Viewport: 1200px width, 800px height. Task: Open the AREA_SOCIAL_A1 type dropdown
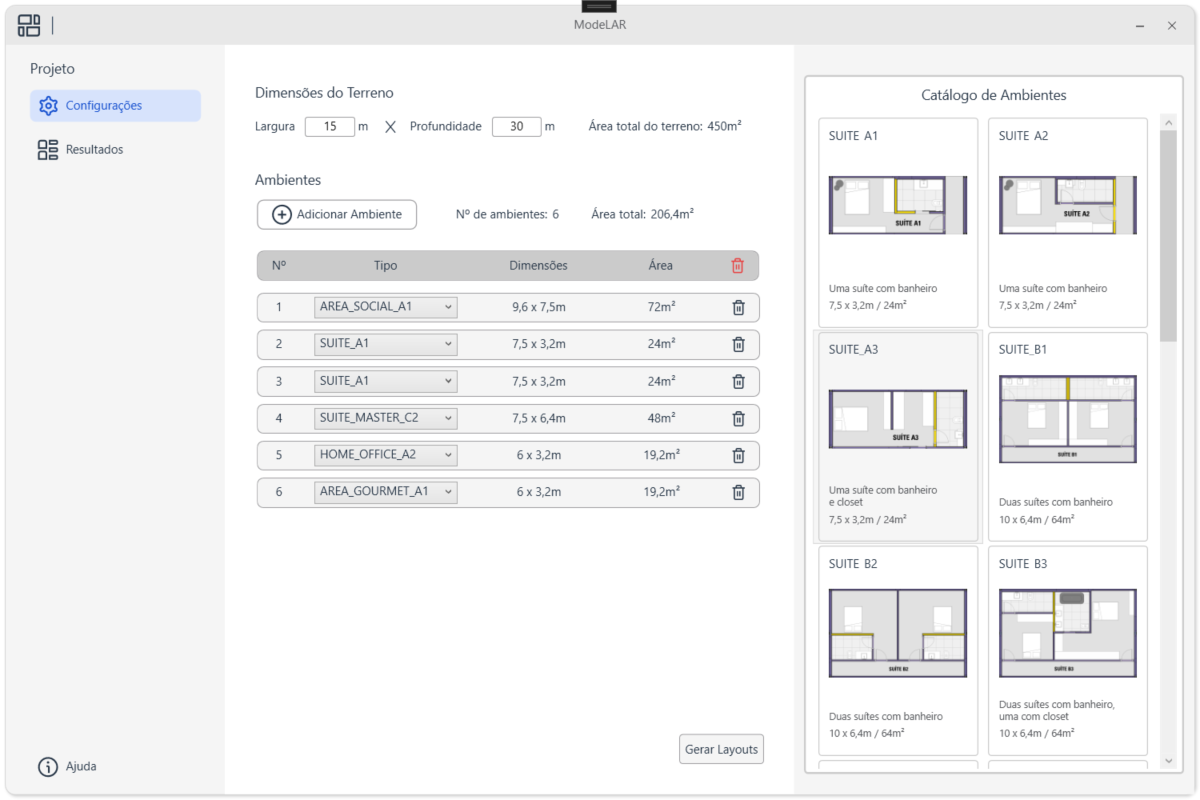point(385,308)
